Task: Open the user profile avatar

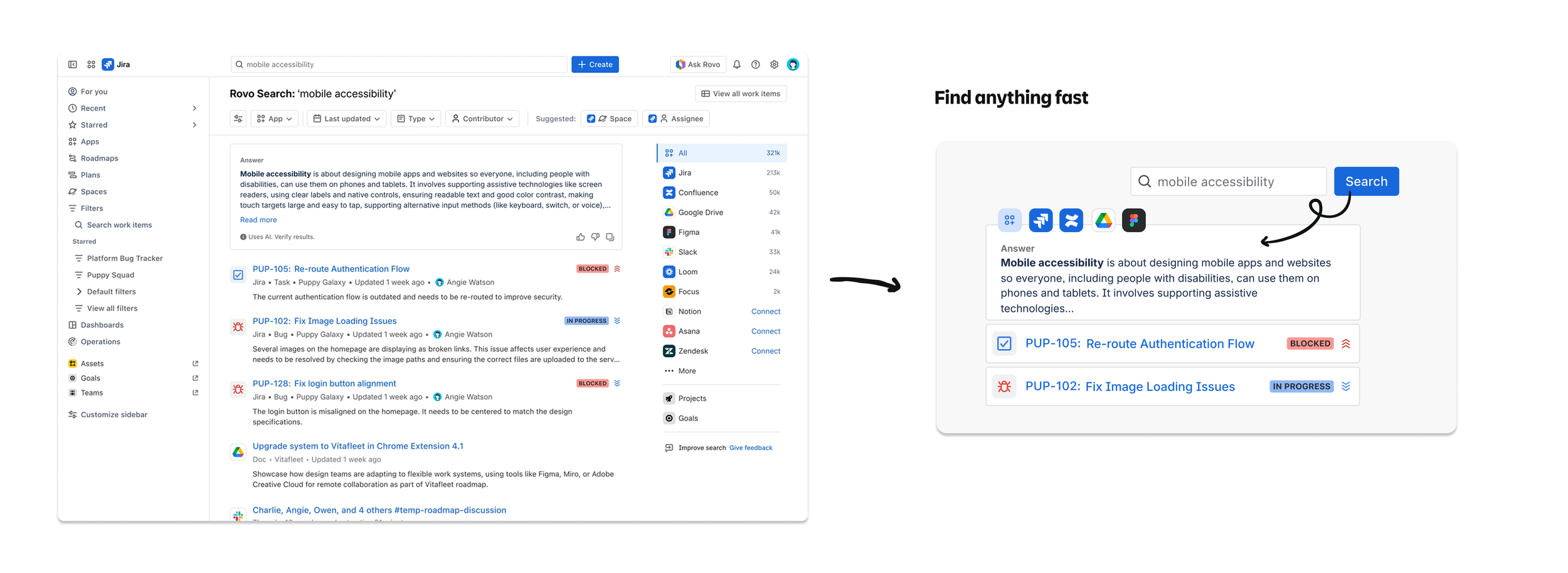Action: [x=793, y=65]
